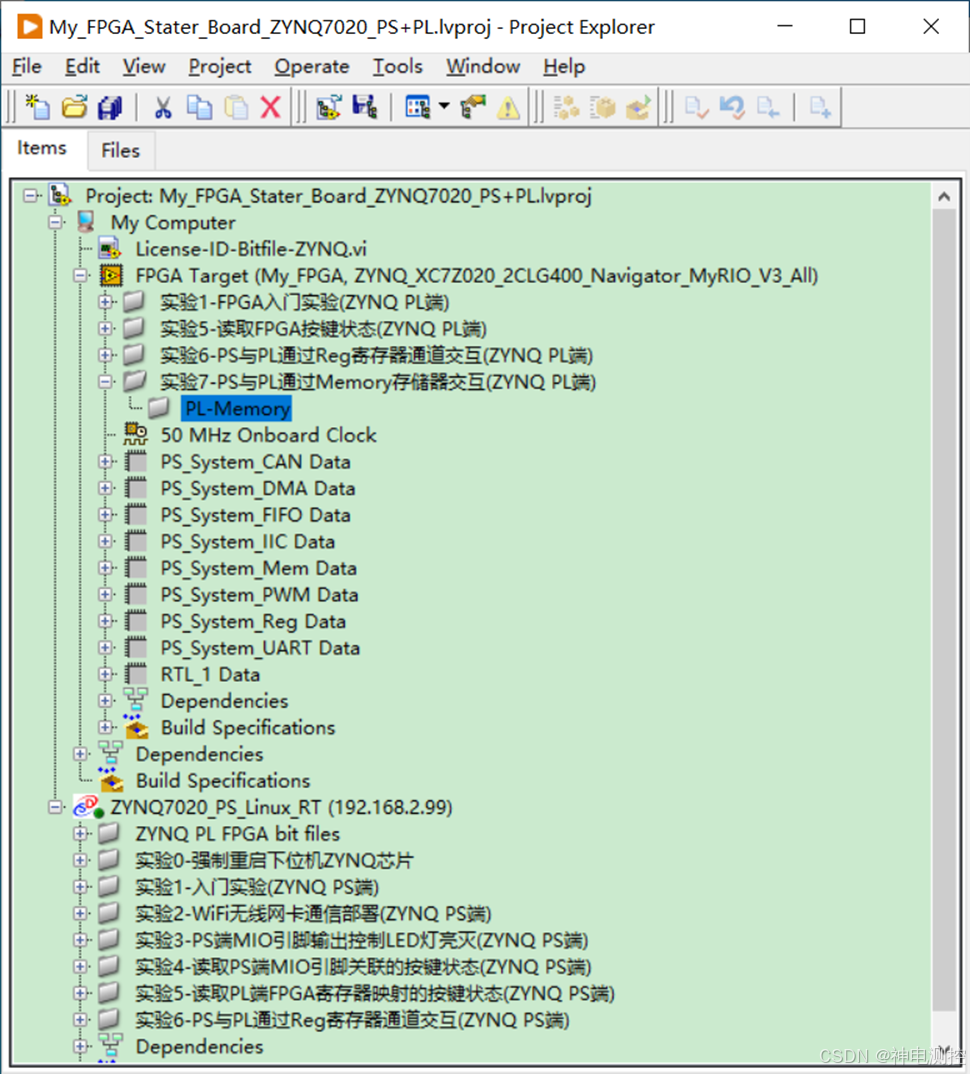The height and width of the screenshot is (1074, 970).
Task: Open the Tools menu
Action: click(x=397, y=66)
